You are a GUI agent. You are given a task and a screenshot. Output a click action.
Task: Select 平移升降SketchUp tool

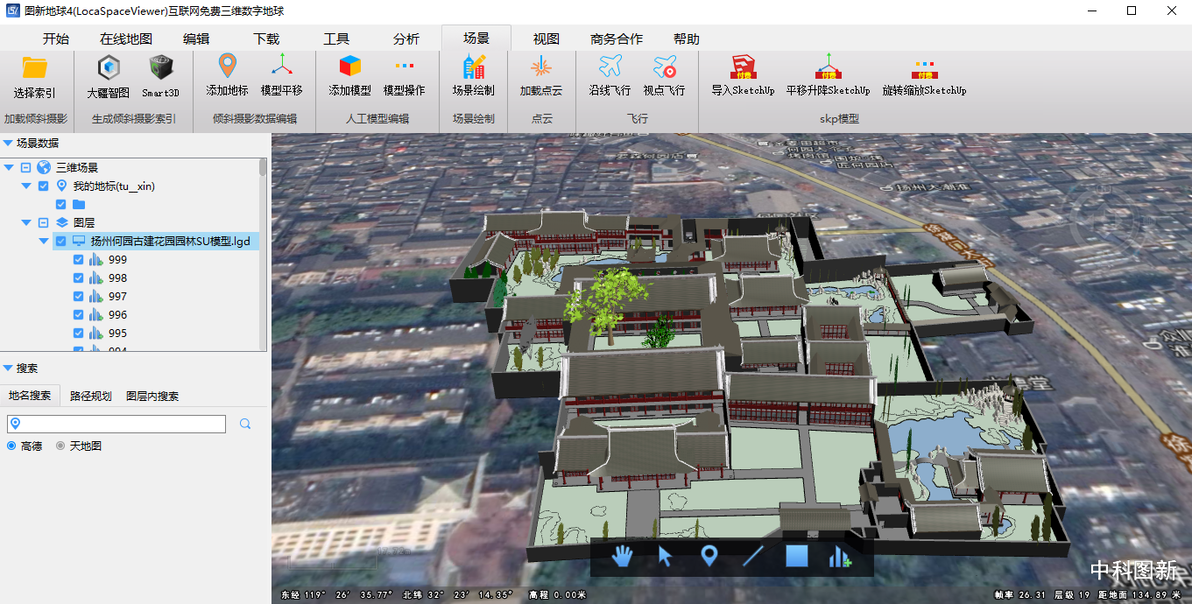click(x=828, y=74)
